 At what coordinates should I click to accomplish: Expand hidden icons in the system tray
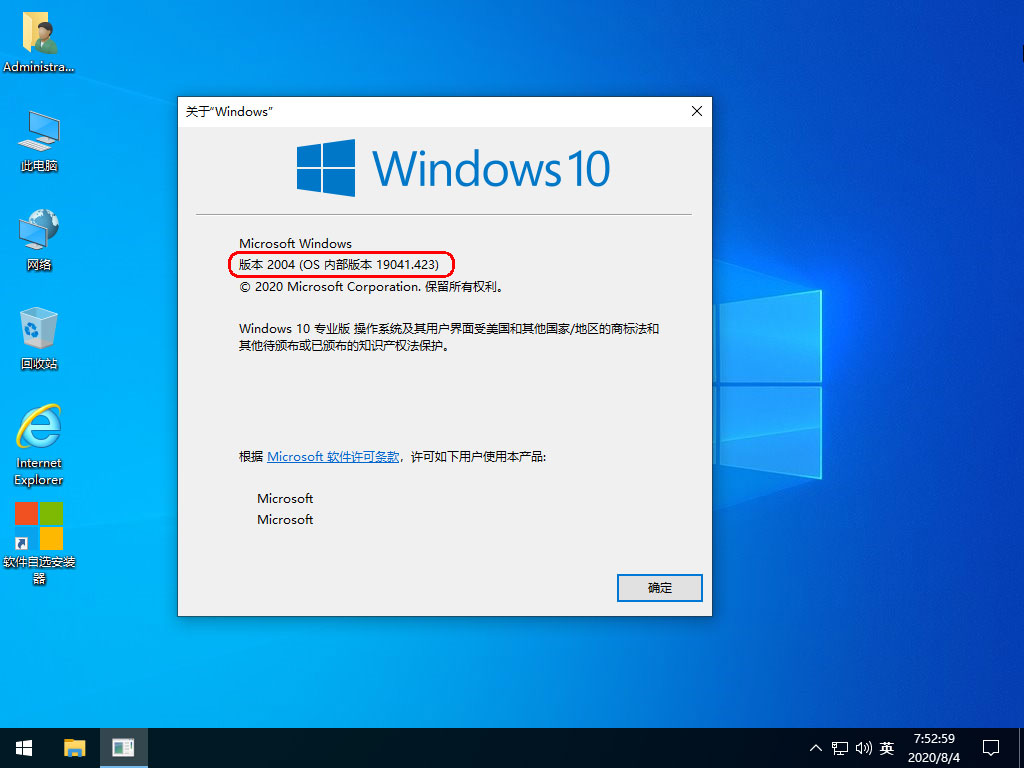pyautogui.click(x=815, y=747)
